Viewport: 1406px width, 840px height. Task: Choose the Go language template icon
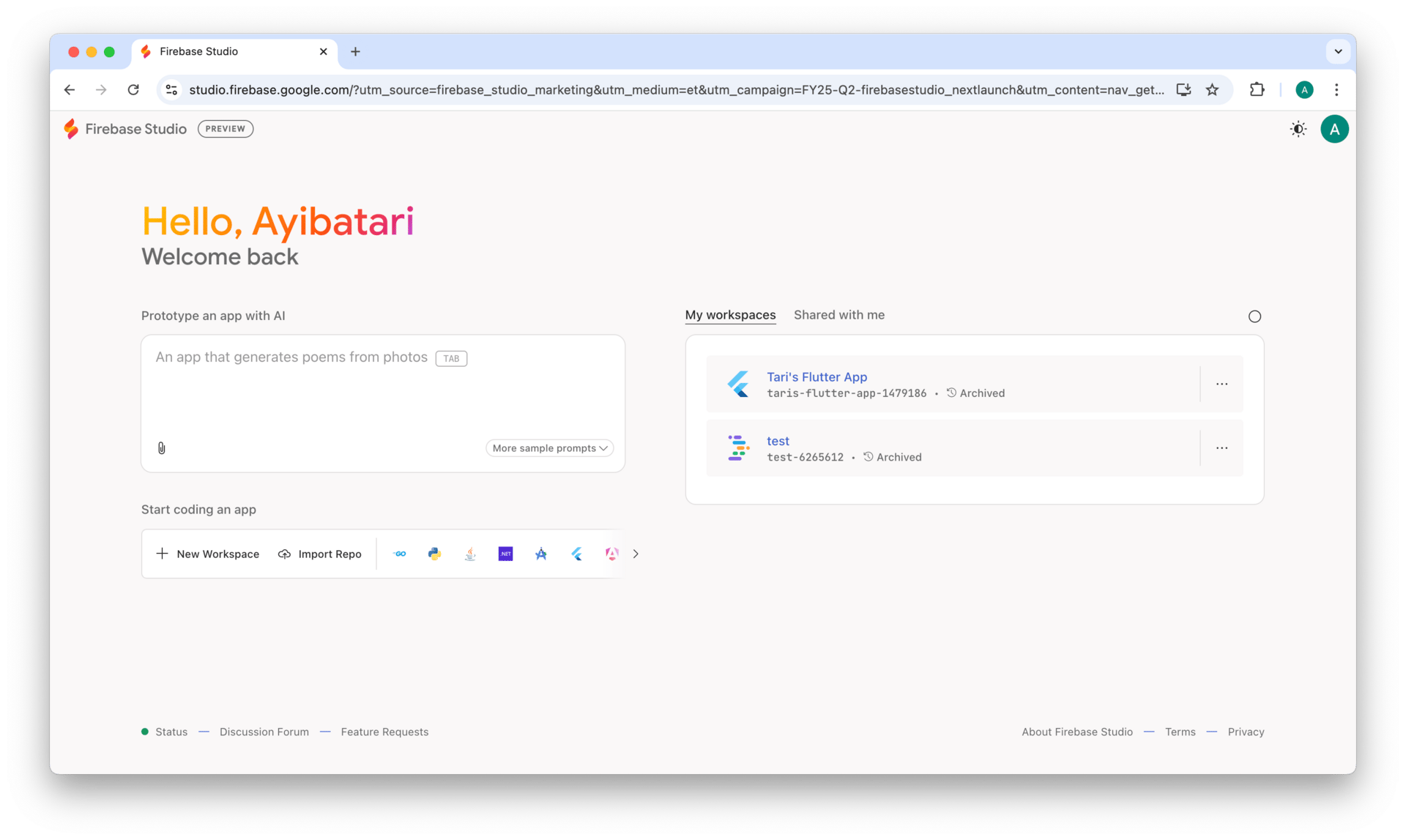(399, 554)
